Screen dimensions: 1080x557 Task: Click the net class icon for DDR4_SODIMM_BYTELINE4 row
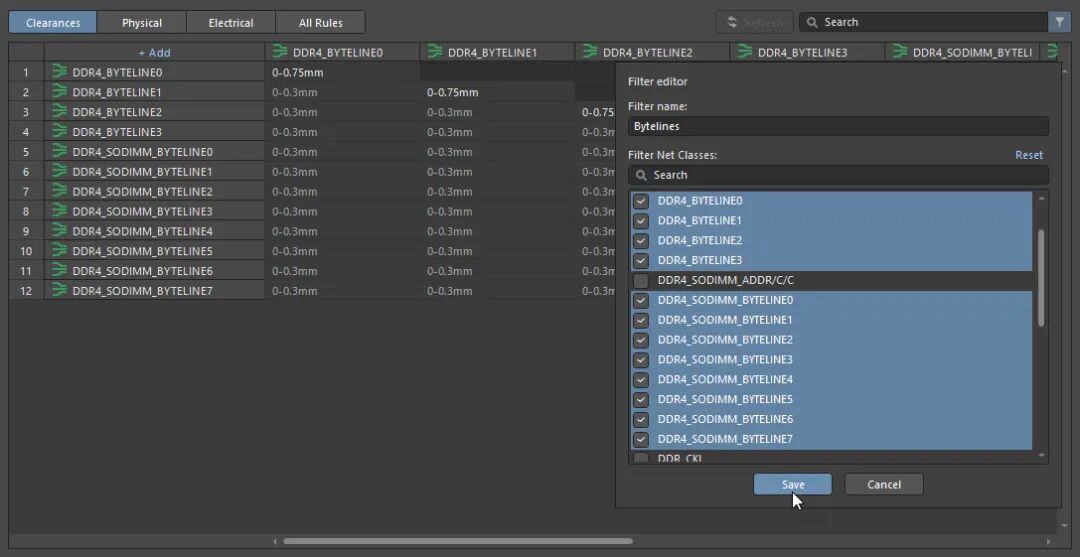click(x=60, y=231)
